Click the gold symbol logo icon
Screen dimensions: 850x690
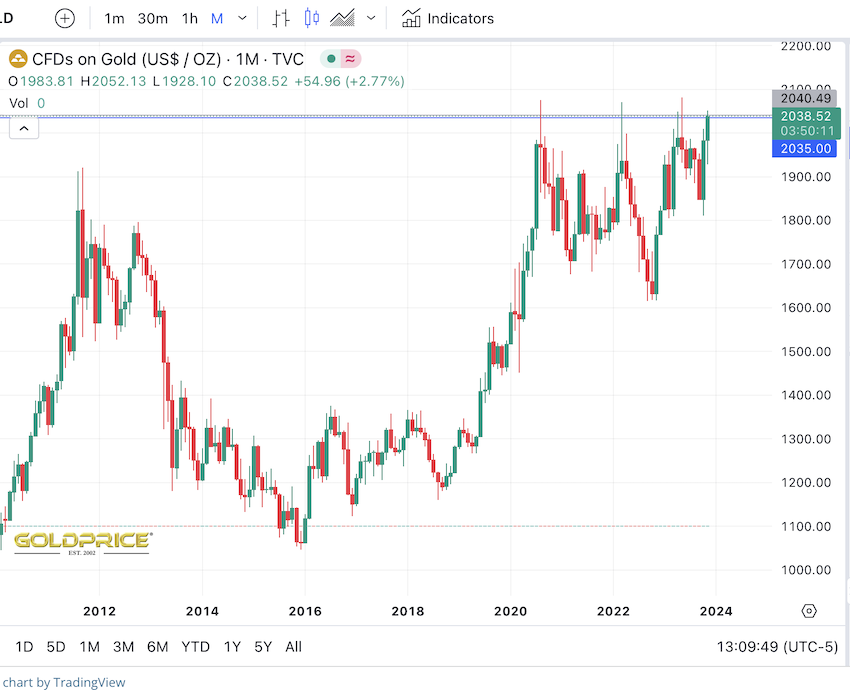(x=17, y=58)
